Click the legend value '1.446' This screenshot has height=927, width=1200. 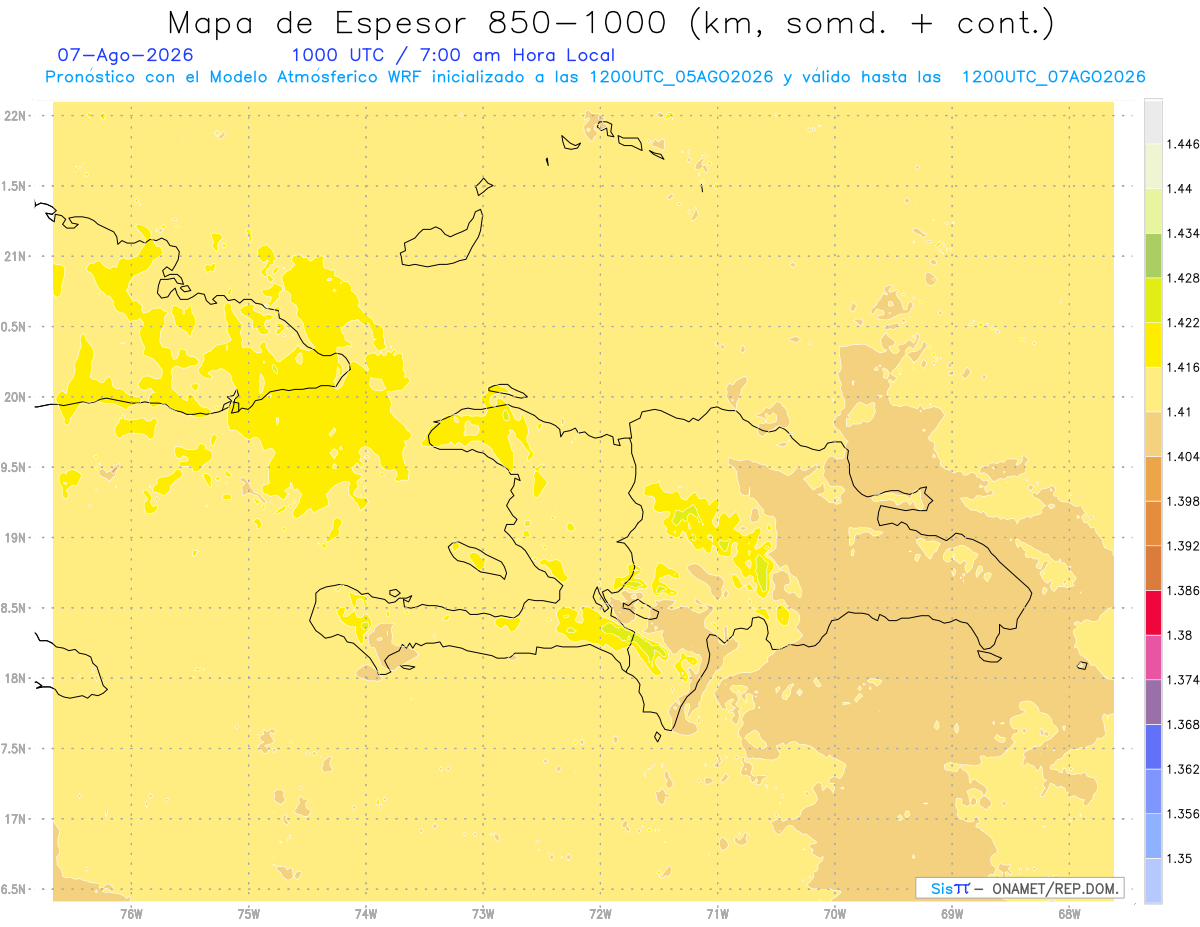(1183, 144)
